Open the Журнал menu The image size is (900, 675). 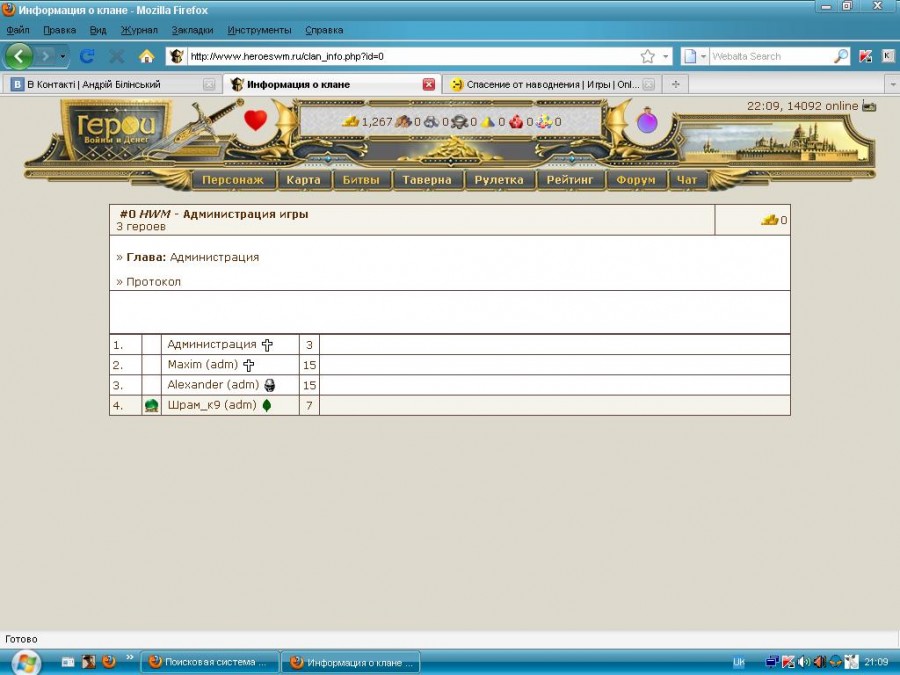(139, 30)
